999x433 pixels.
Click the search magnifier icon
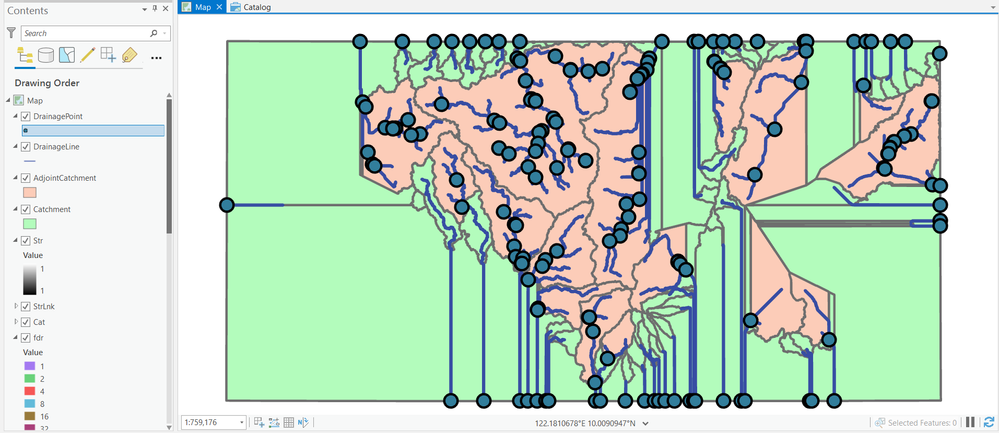pyautogui.click(x=154, y=33)
